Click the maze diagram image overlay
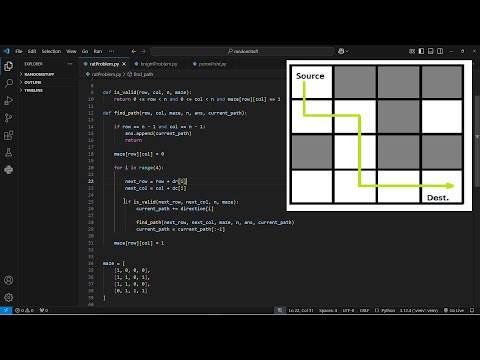This screenshot has width=480, height=360. pos(379,135)
